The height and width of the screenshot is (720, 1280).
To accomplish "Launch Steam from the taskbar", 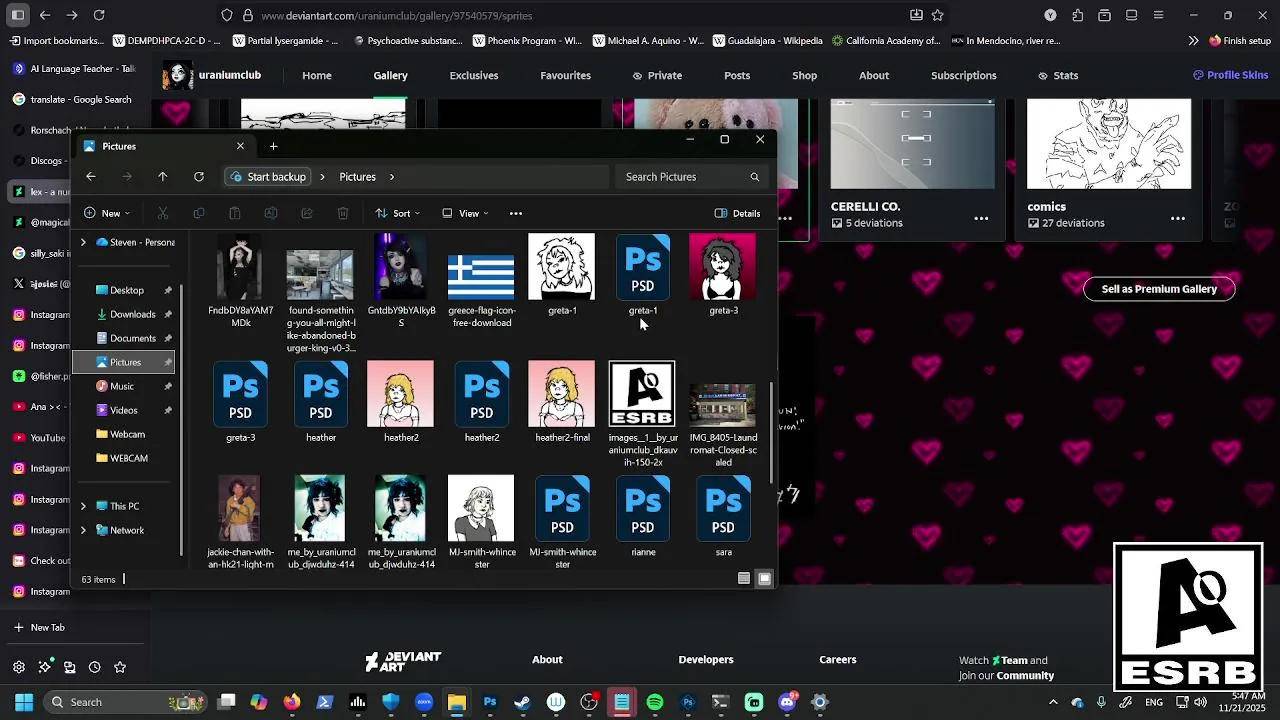I will point(523,702).
